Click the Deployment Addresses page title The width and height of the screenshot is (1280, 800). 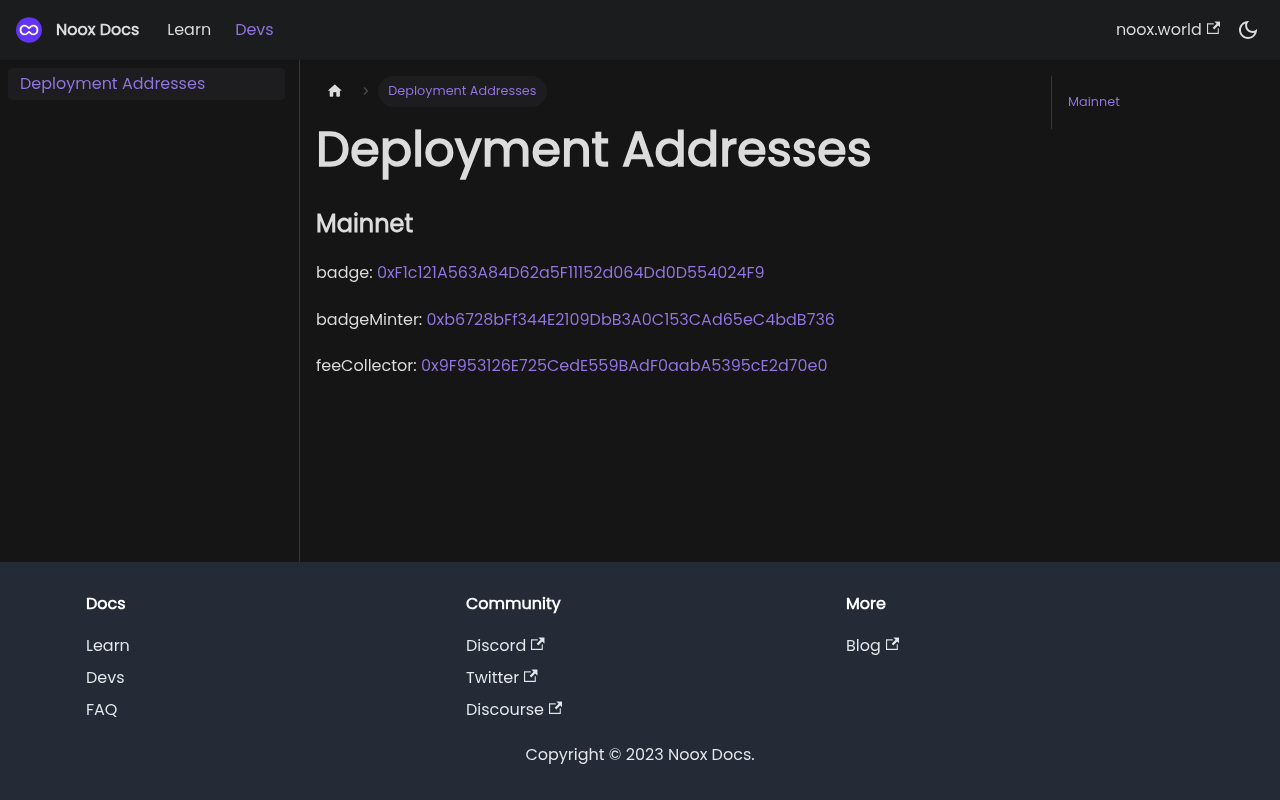click(594, 150)
